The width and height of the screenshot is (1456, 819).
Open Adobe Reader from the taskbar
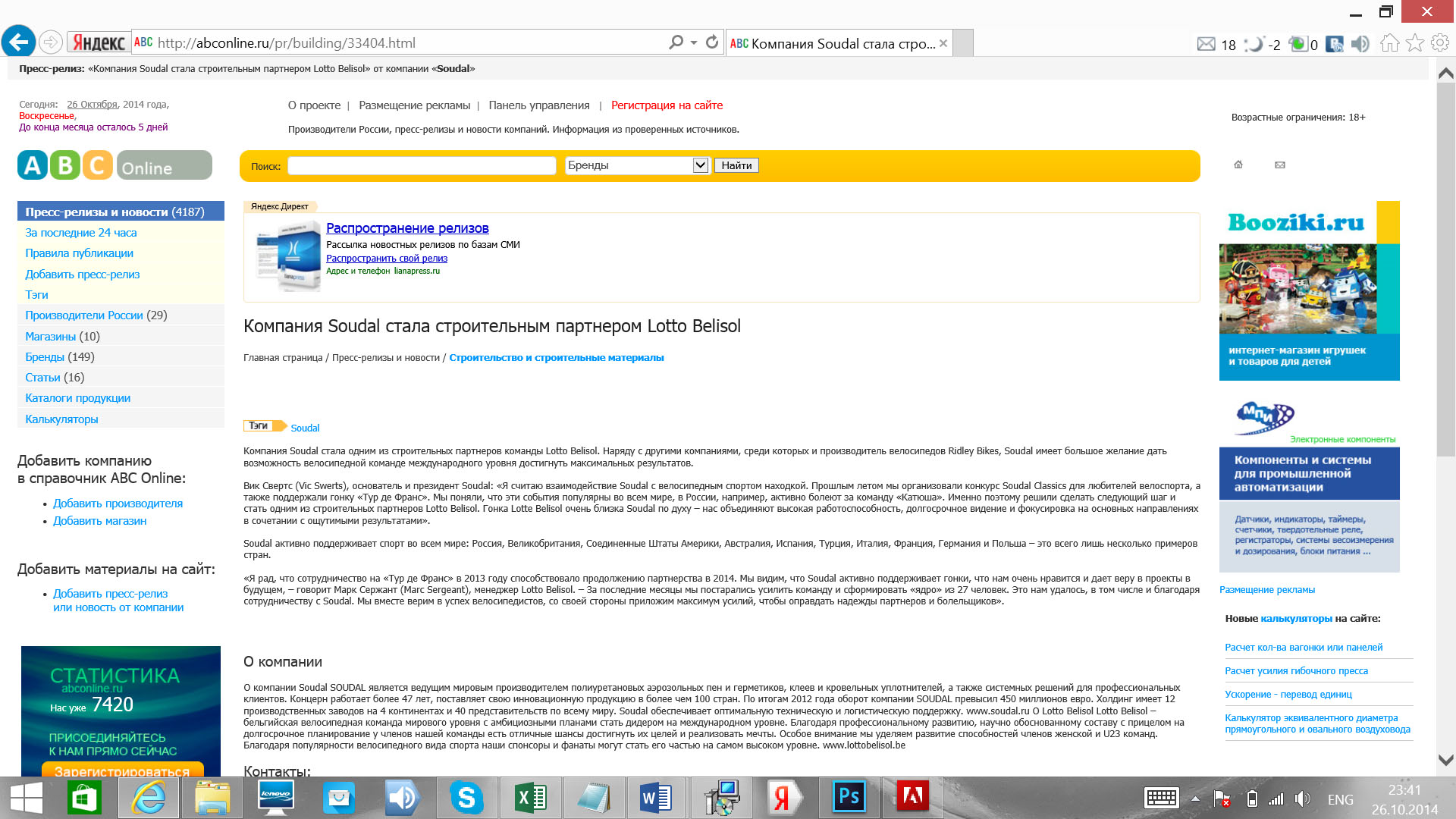pyautogui.click(x=913, y=798)
